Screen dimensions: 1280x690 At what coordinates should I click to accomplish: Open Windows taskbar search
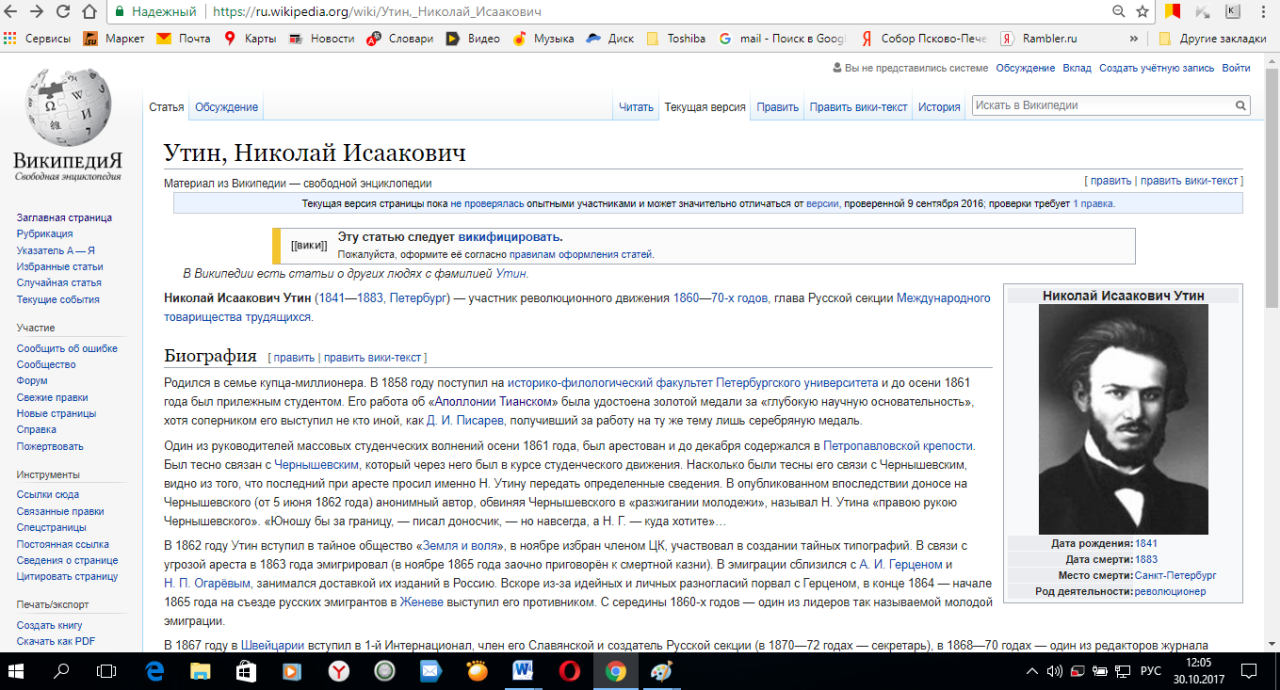coord(62,670)
